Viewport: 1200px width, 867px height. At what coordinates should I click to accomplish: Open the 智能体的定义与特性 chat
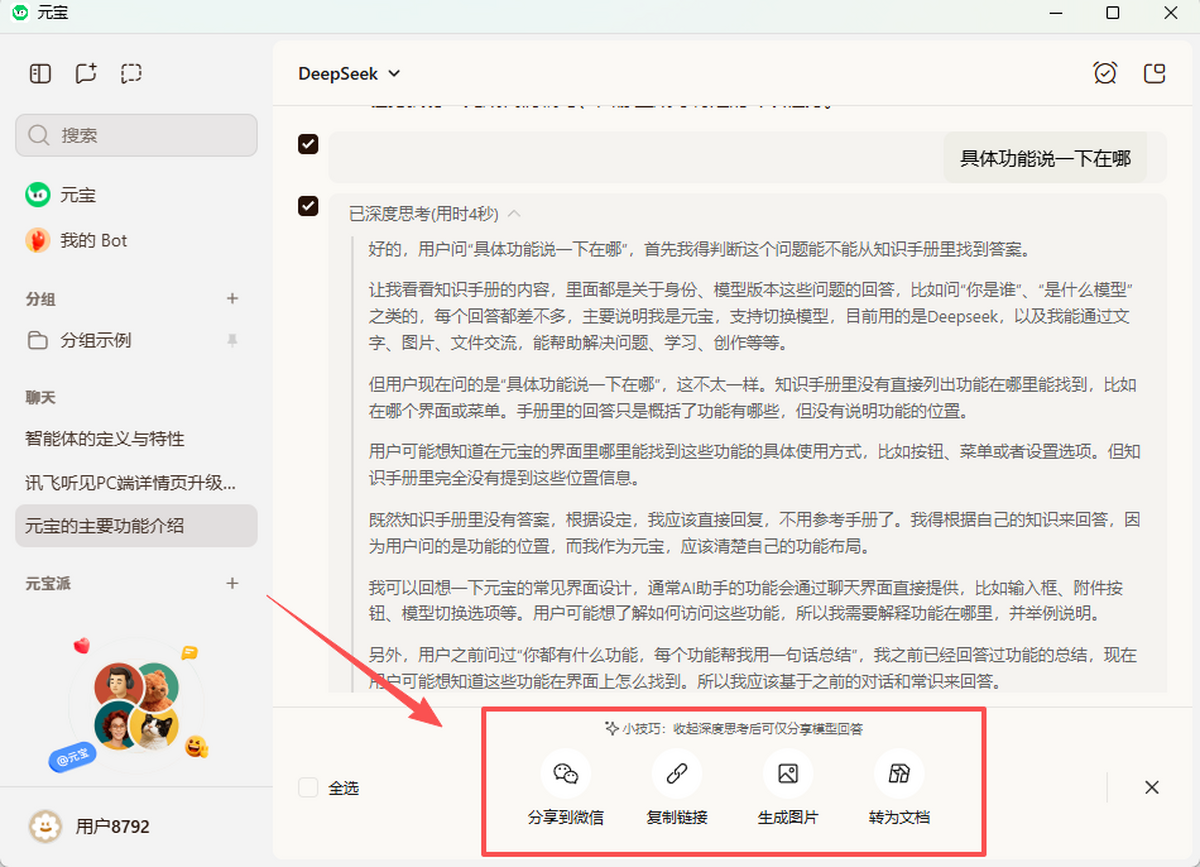[x=105, y=439]
